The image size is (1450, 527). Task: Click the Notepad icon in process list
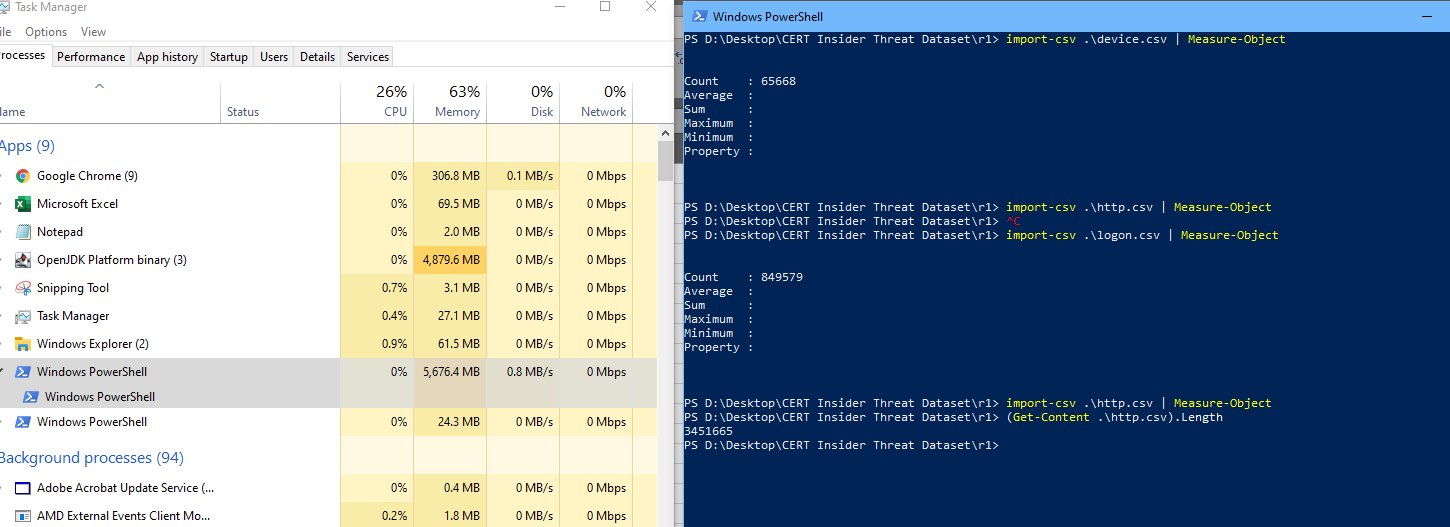click(x=23, y=232)
